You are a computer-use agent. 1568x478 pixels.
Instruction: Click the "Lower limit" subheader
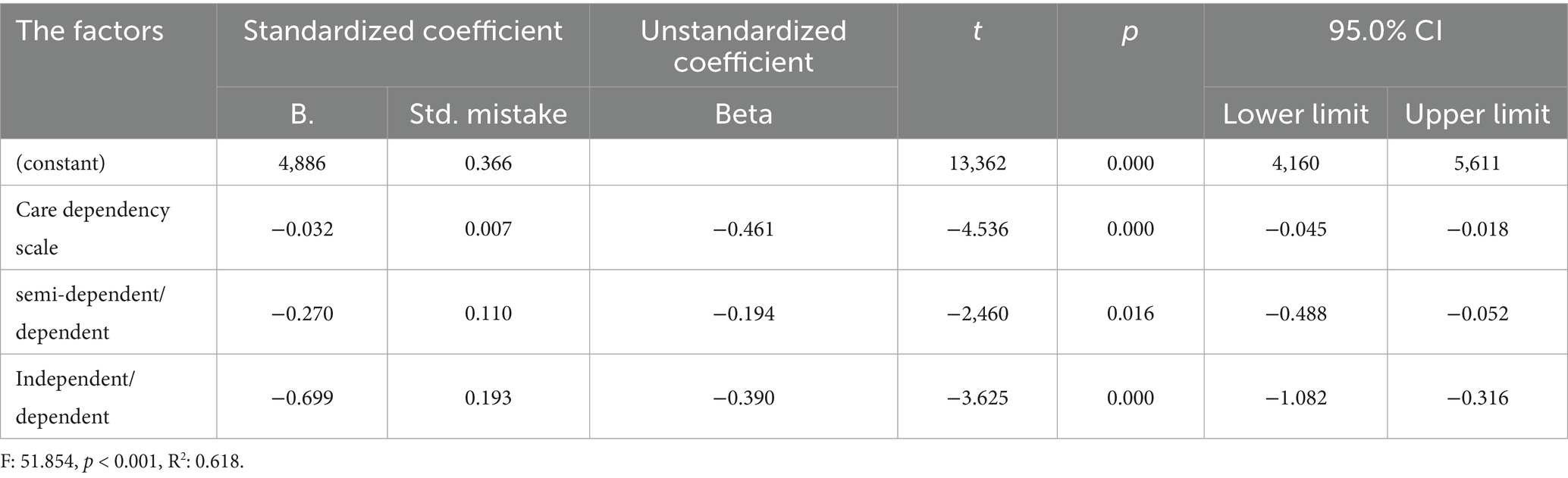pyautogui.click(x=1296, y=114)
